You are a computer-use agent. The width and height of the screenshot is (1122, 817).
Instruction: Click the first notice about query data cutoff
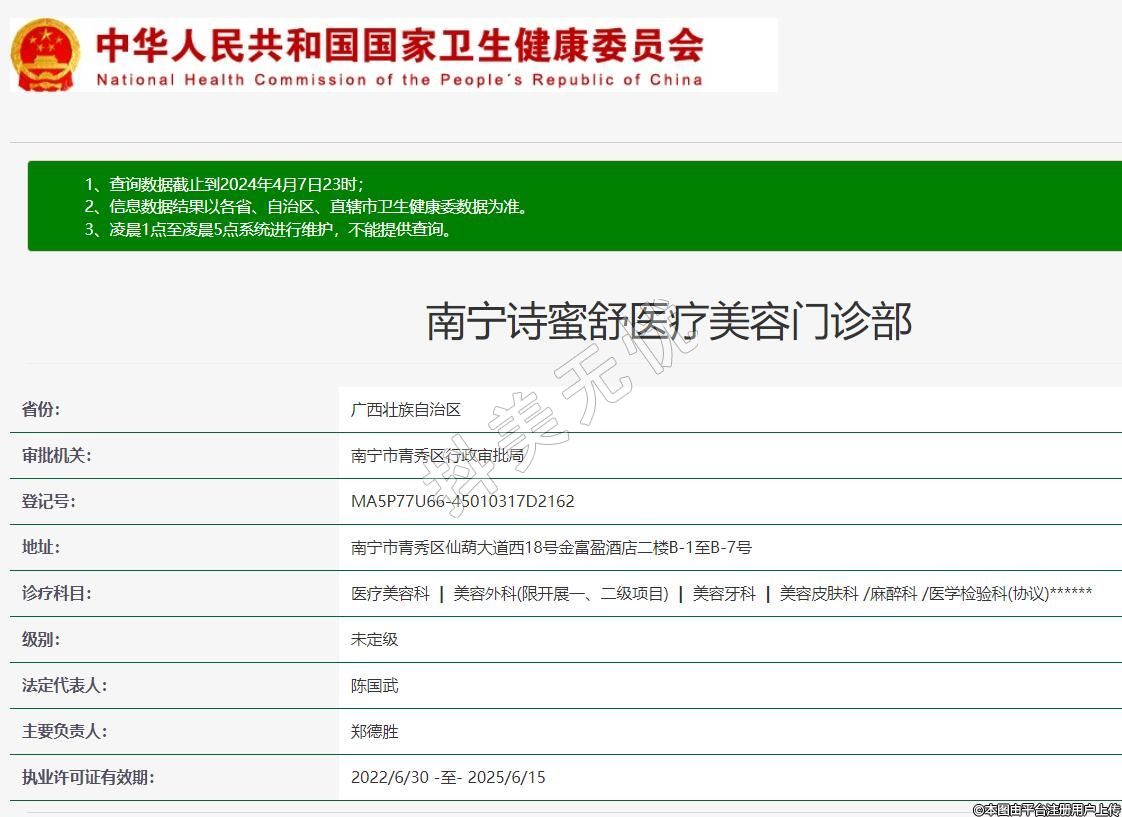pos(236,184)
